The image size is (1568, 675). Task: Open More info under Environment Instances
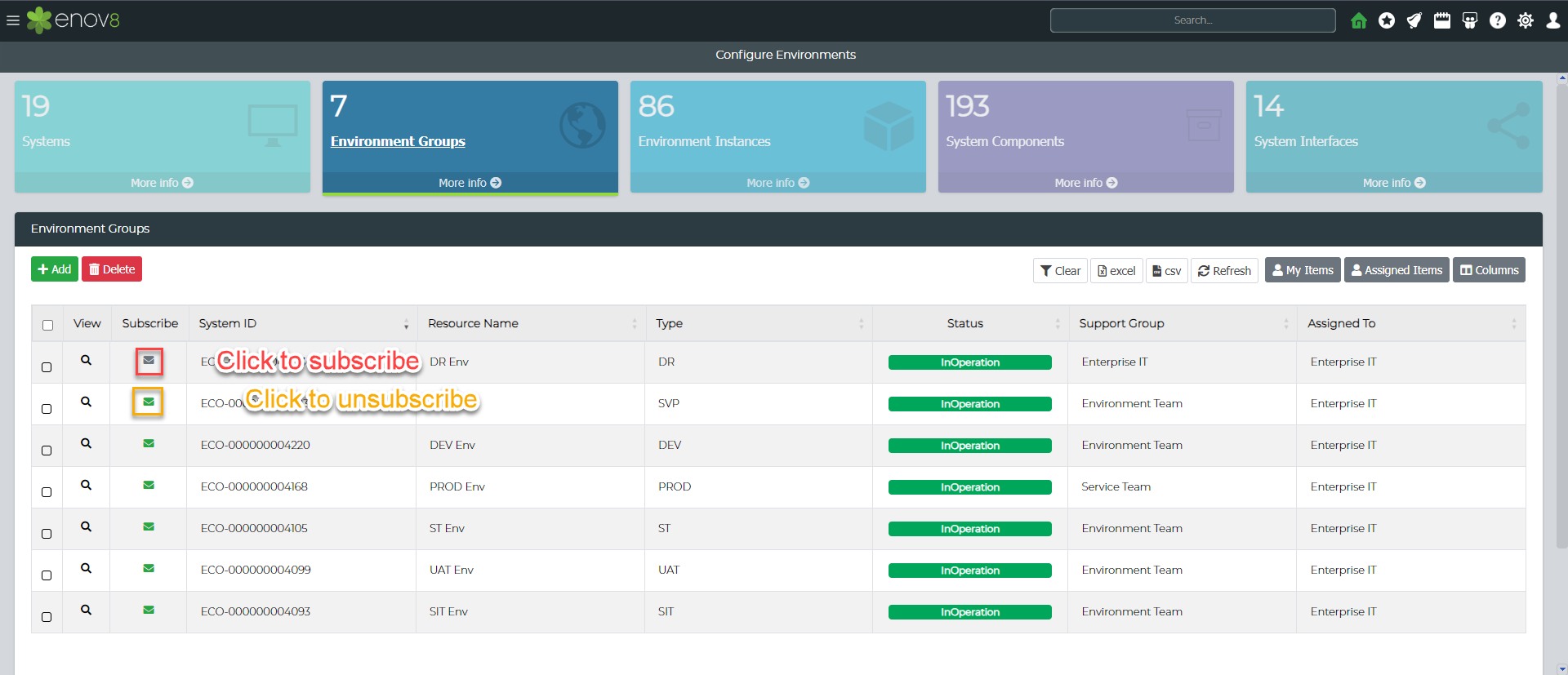778,183
